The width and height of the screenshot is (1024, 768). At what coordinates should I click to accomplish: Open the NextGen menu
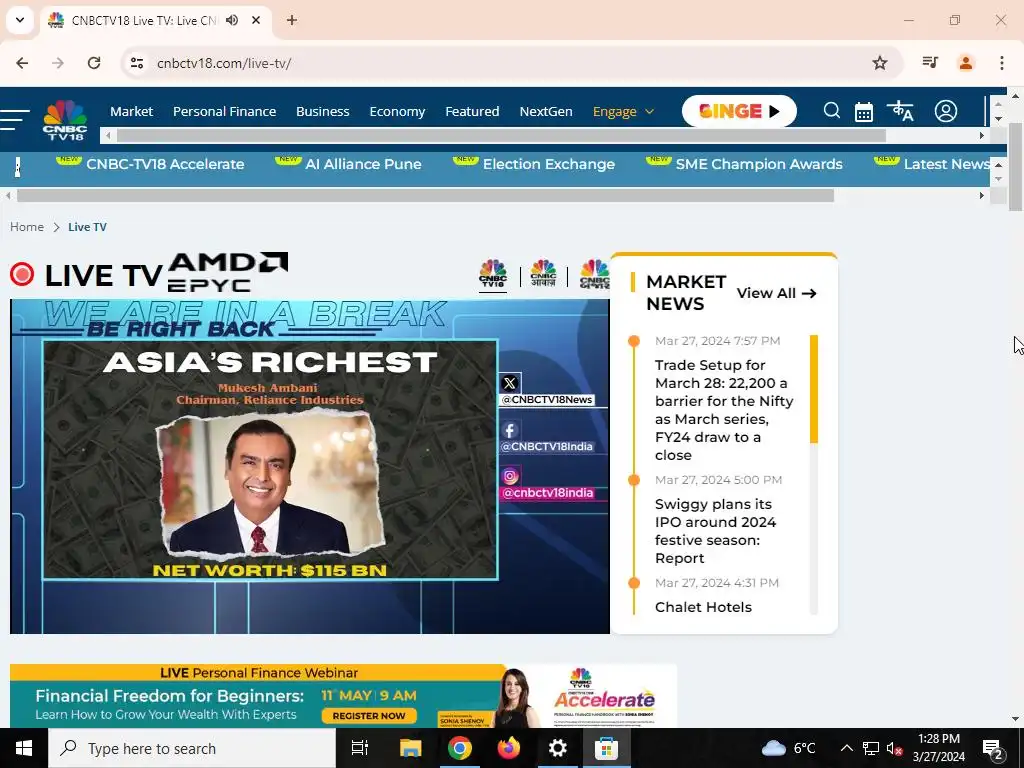[x=546, y=112]
